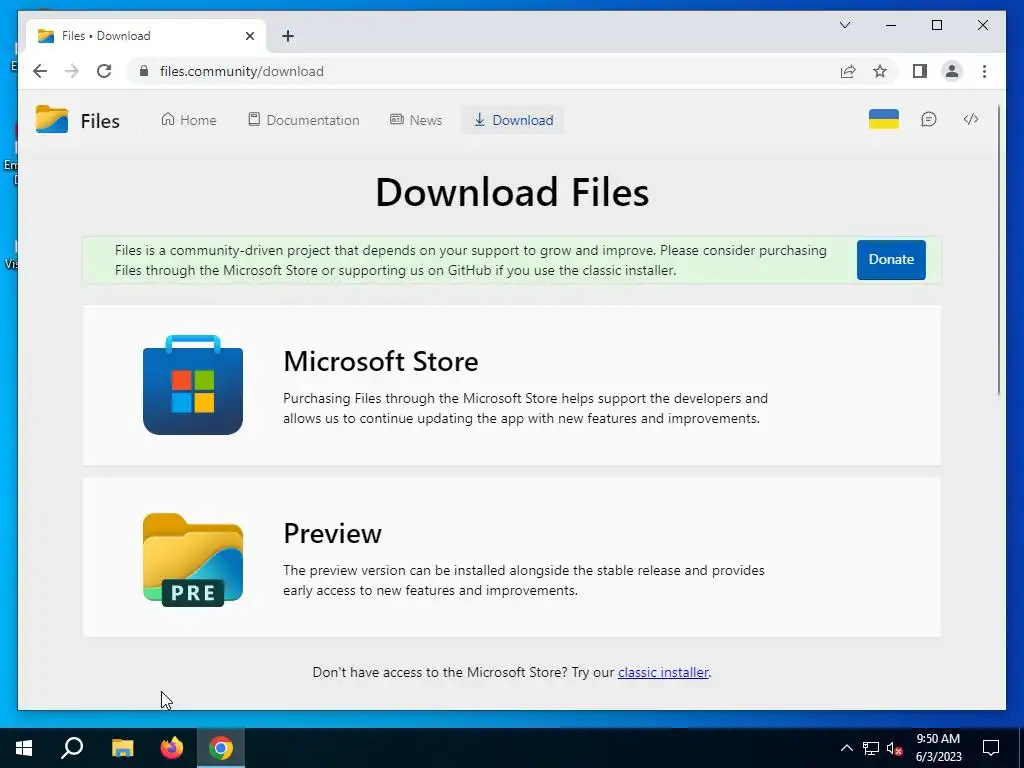Select the Files • Download browser tab
The height and width of the screenshot is (768, 1024).
(x=146, y=36)
